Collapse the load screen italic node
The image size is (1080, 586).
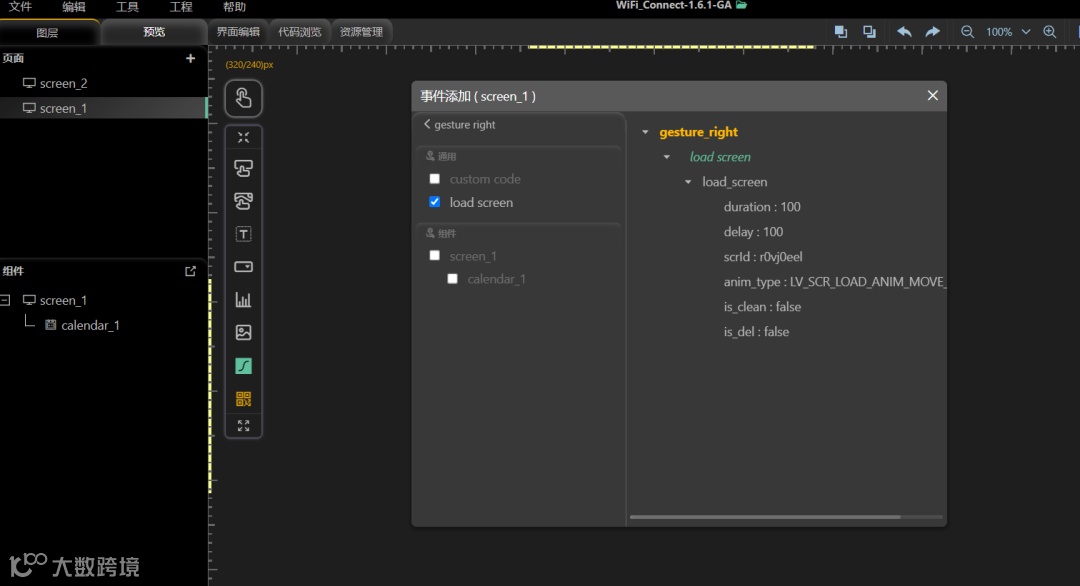667,157
